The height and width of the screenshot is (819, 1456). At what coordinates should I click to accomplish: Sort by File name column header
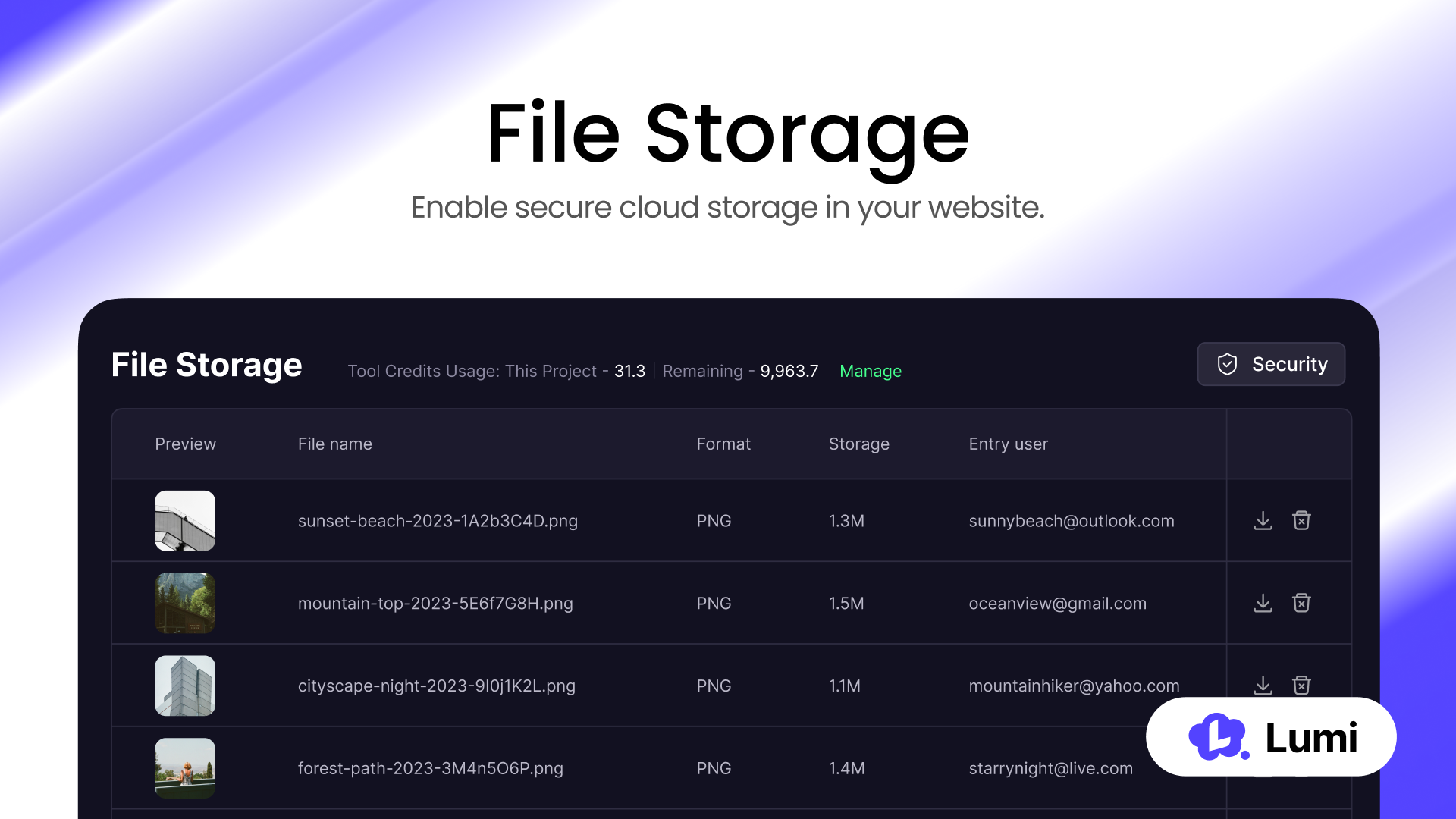coord(334,444)
